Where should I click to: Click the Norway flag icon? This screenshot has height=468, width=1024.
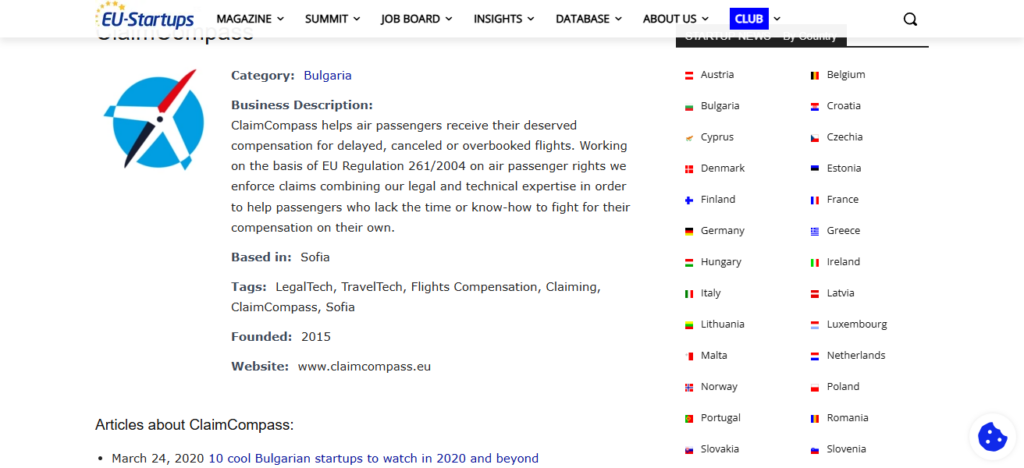pos(688,387)
